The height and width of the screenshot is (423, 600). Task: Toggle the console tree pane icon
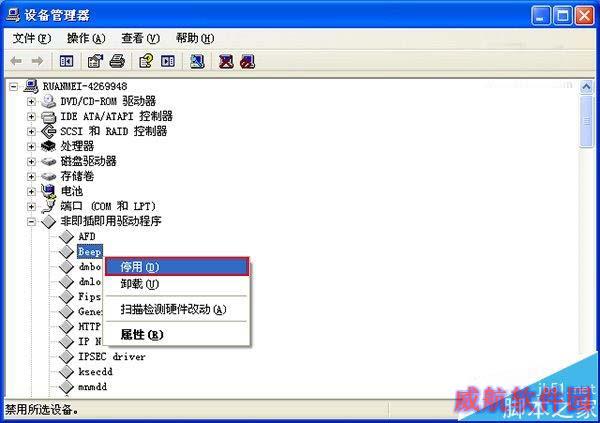(67, 61)
